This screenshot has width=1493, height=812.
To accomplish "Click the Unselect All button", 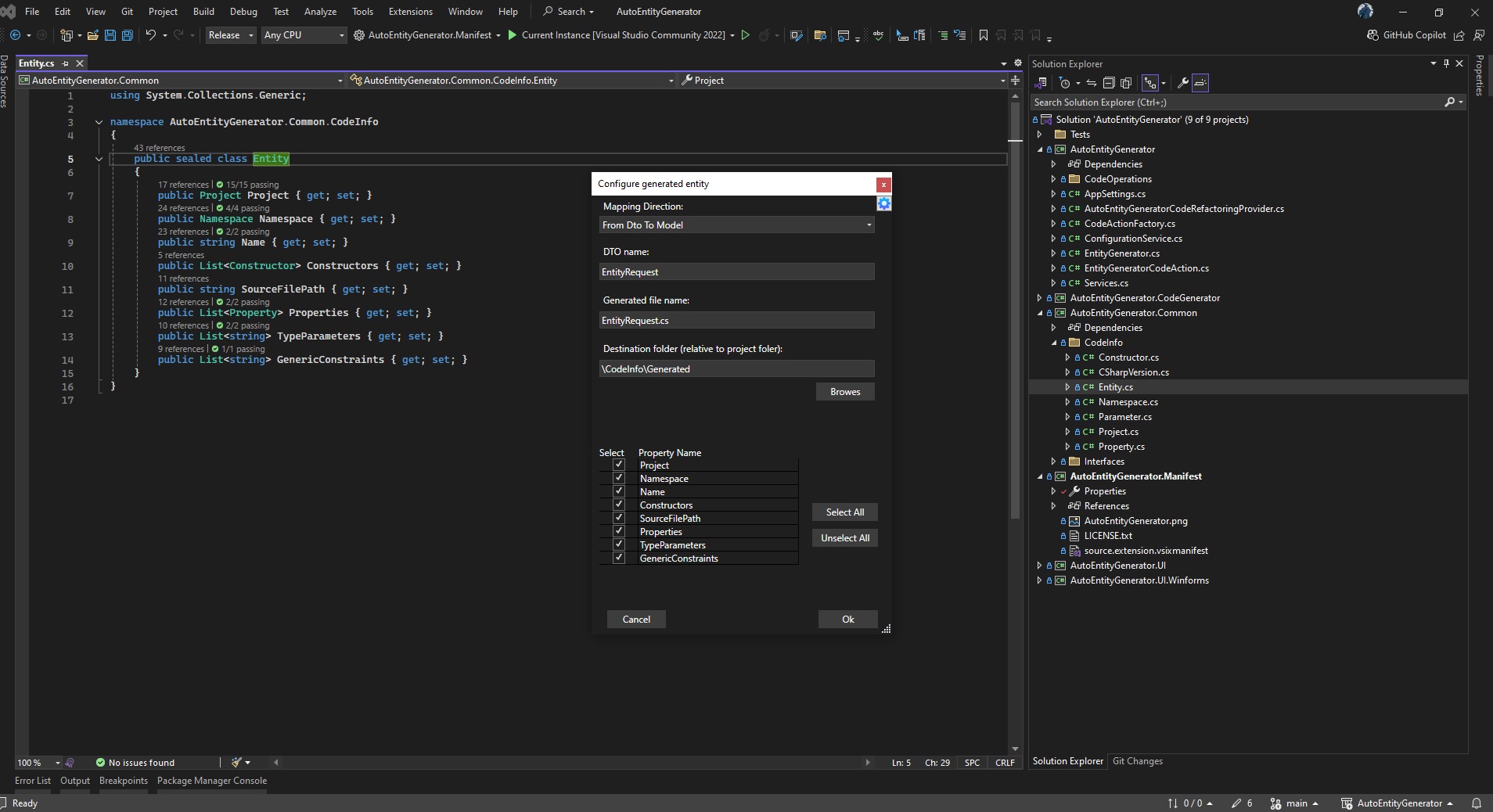I will (x=845, y=538).
